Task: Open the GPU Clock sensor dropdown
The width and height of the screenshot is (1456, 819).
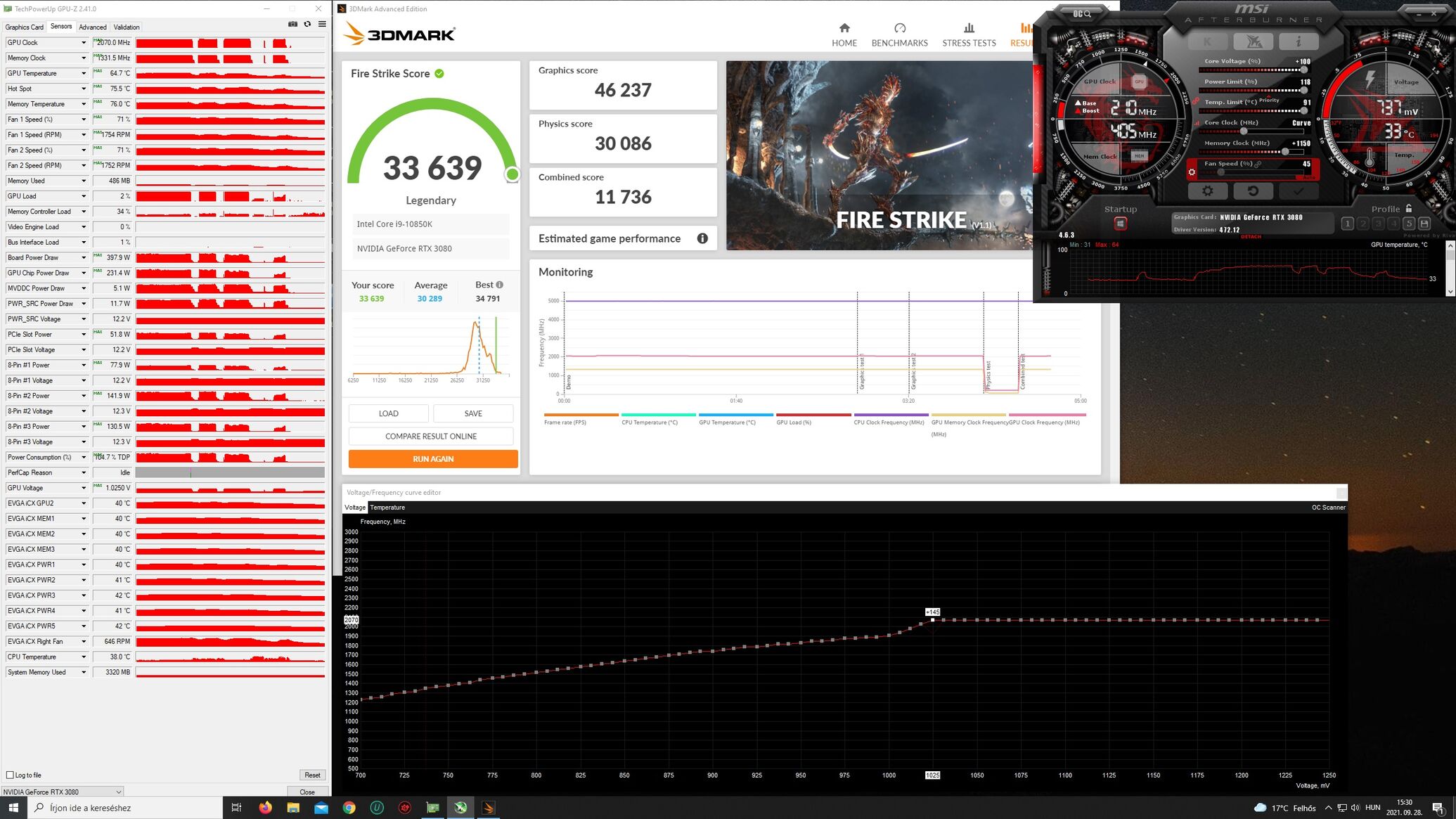Action: (x=84, y=43)
